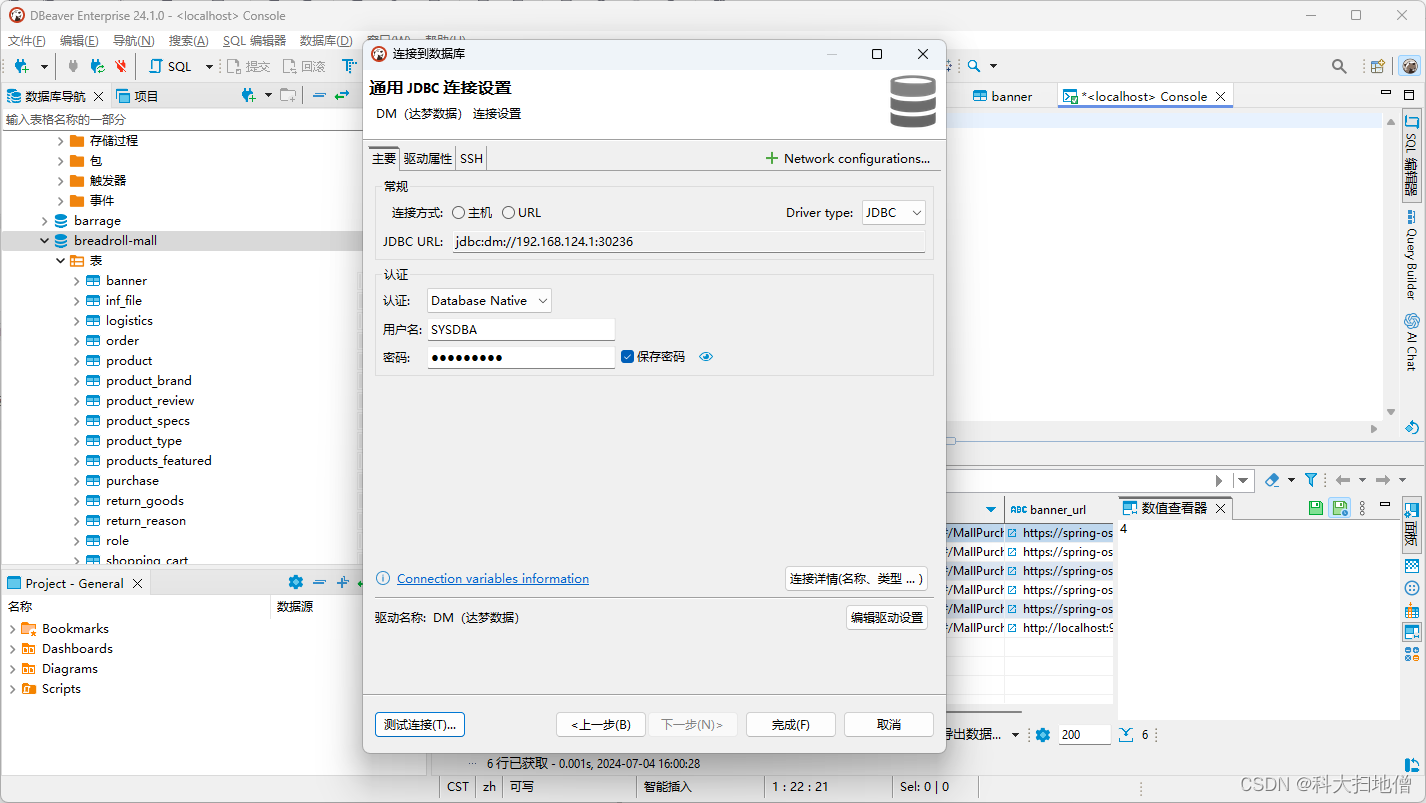
Task: Select the products_featured table
Action: point(159,461)
